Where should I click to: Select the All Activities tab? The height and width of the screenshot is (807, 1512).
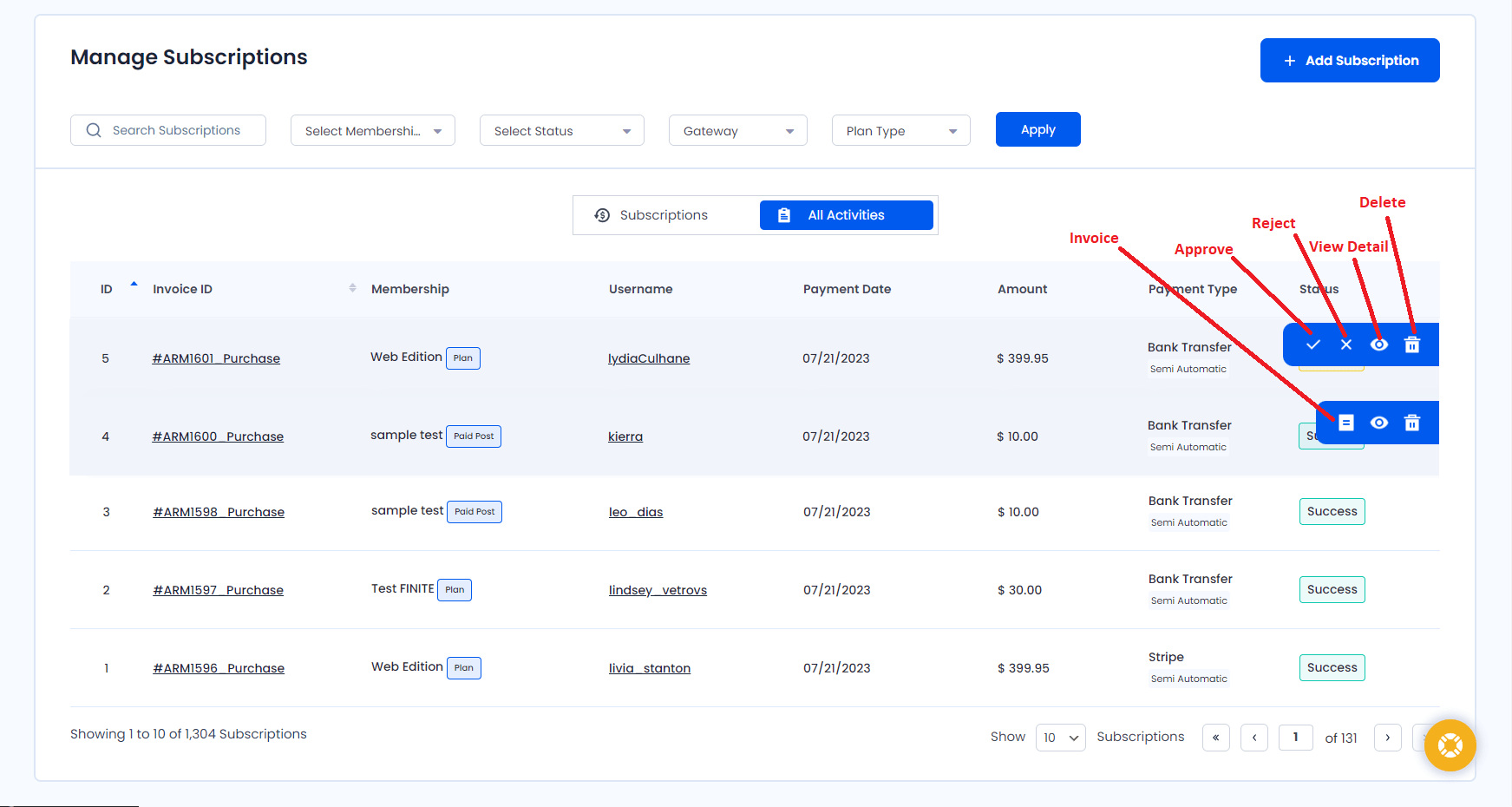click(846, 215)
